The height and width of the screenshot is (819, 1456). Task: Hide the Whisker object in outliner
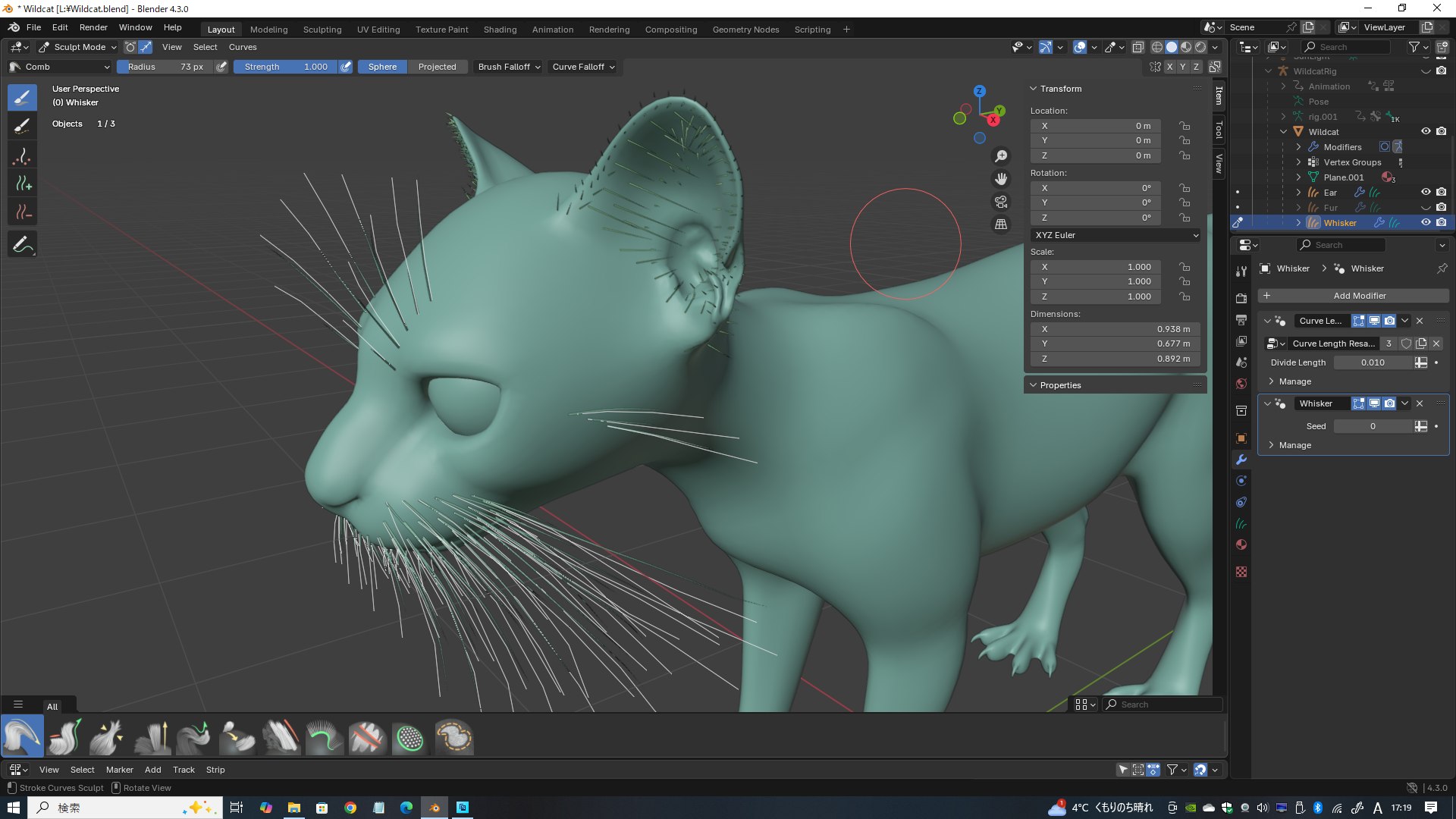click(x=1426, y=222)
